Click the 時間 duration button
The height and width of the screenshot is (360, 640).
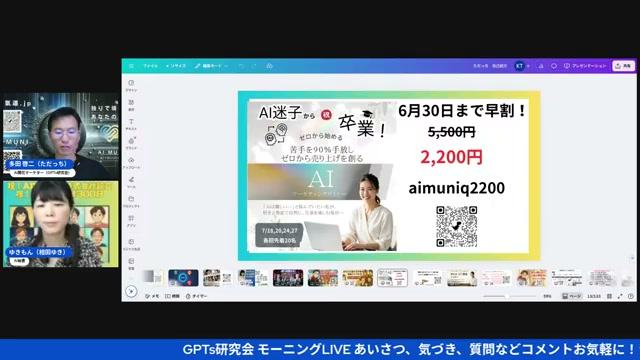point(172,296)
